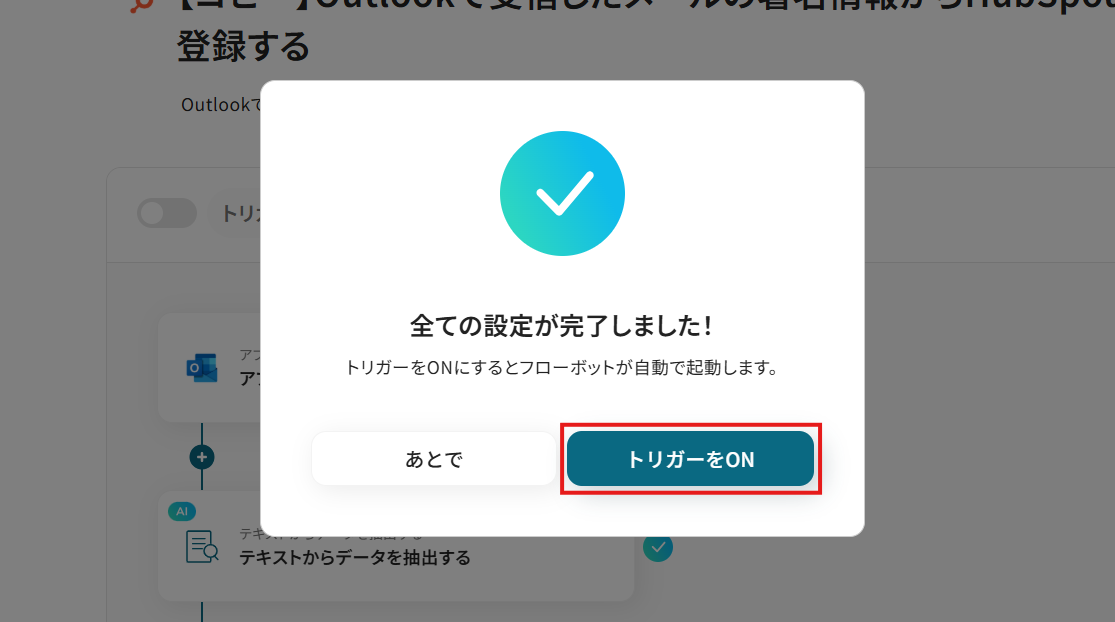Toggle the trigger on/off switch

(166, 213)
